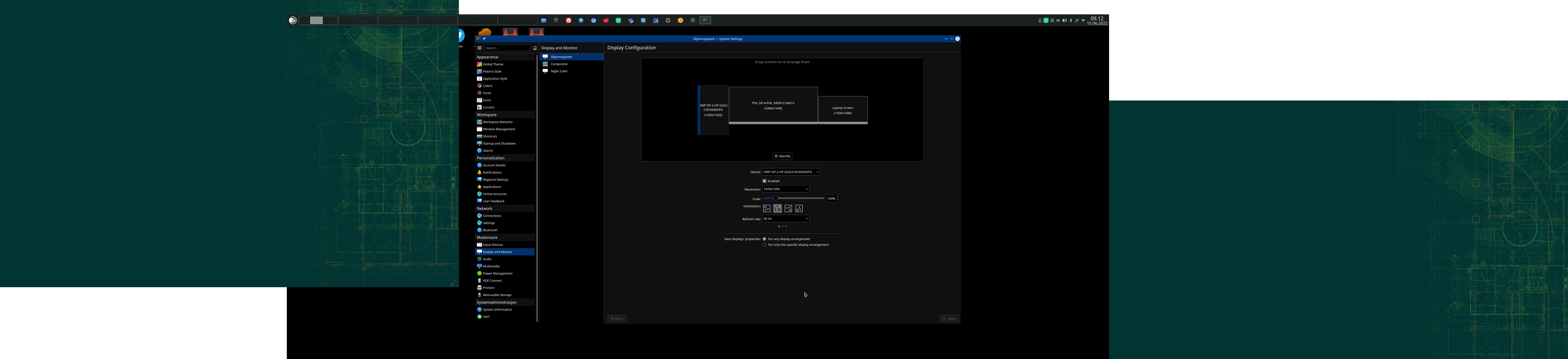The image size is (1568, 359).
Task: Open Startup and Shutdown settings
Action: coord(505,143)
